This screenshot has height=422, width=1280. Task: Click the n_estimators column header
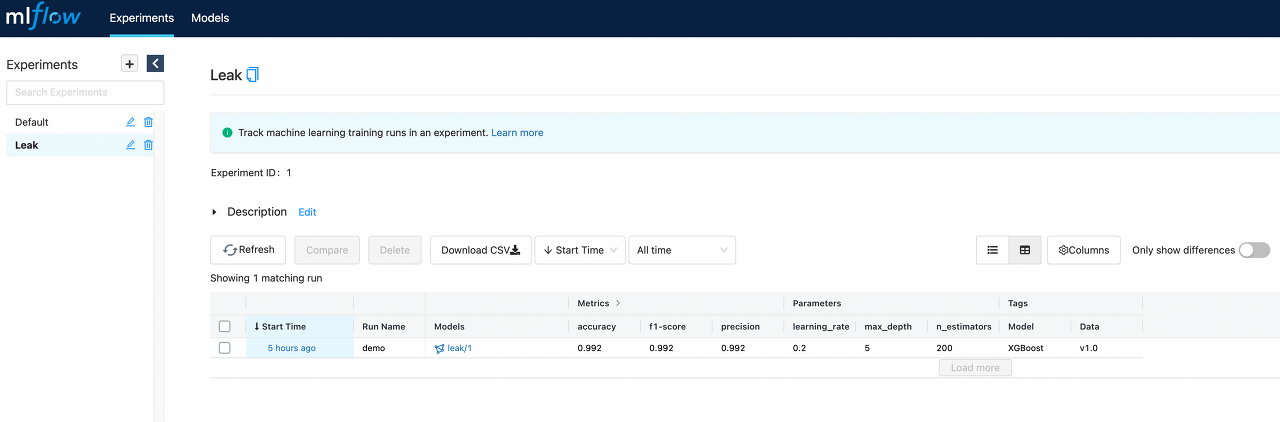[x=964, y=326]
